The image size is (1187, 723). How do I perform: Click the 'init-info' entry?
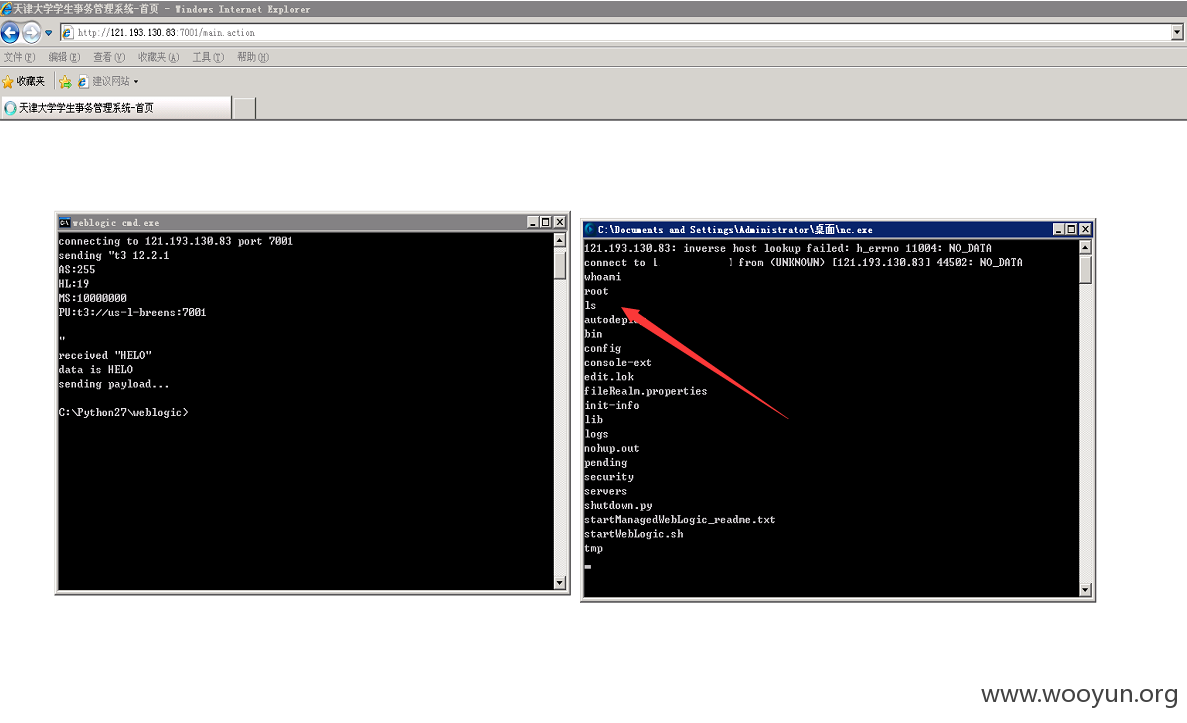pos(612,406)
